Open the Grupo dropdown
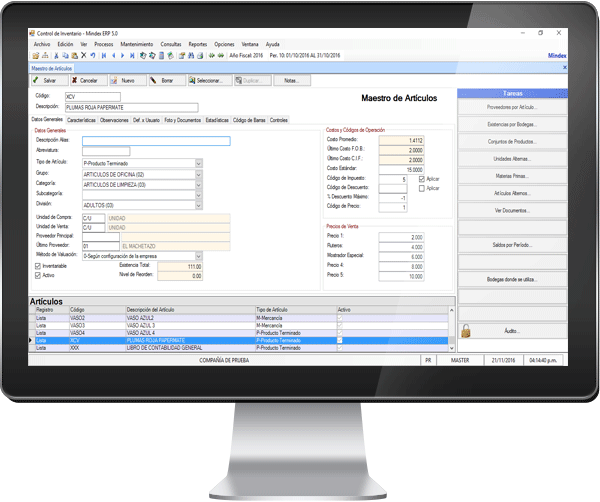Screen dimensions: 600x502 click(x=199, y=174)
